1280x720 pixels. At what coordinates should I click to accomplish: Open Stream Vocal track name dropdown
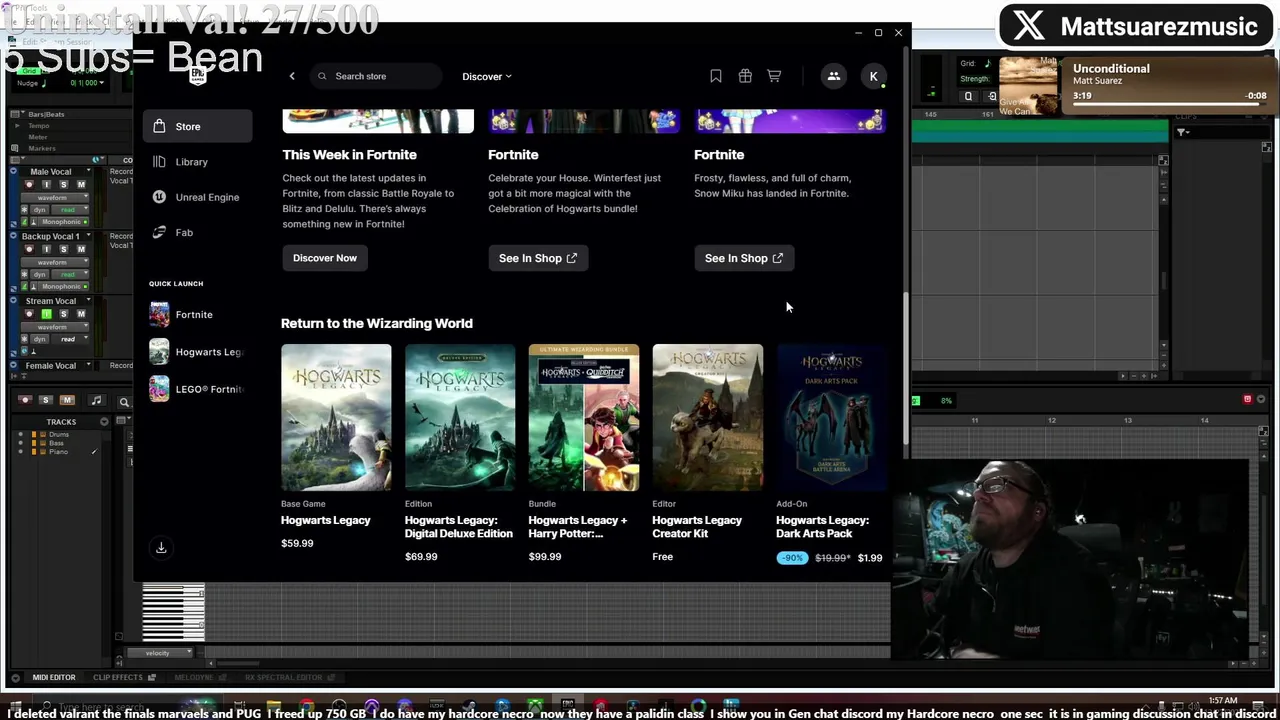(x=89, y=300)
